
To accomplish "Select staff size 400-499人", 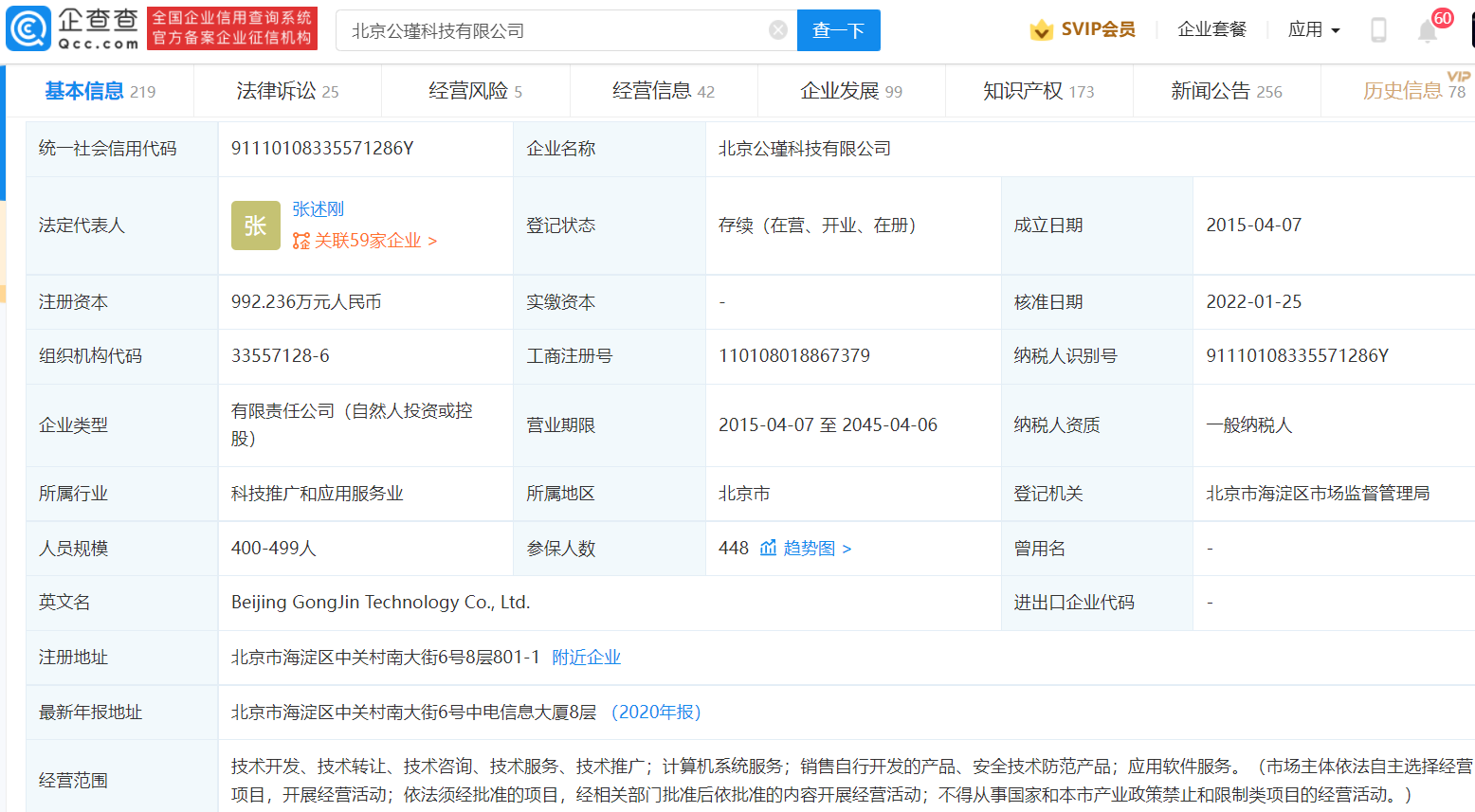I will pos(274,548).
